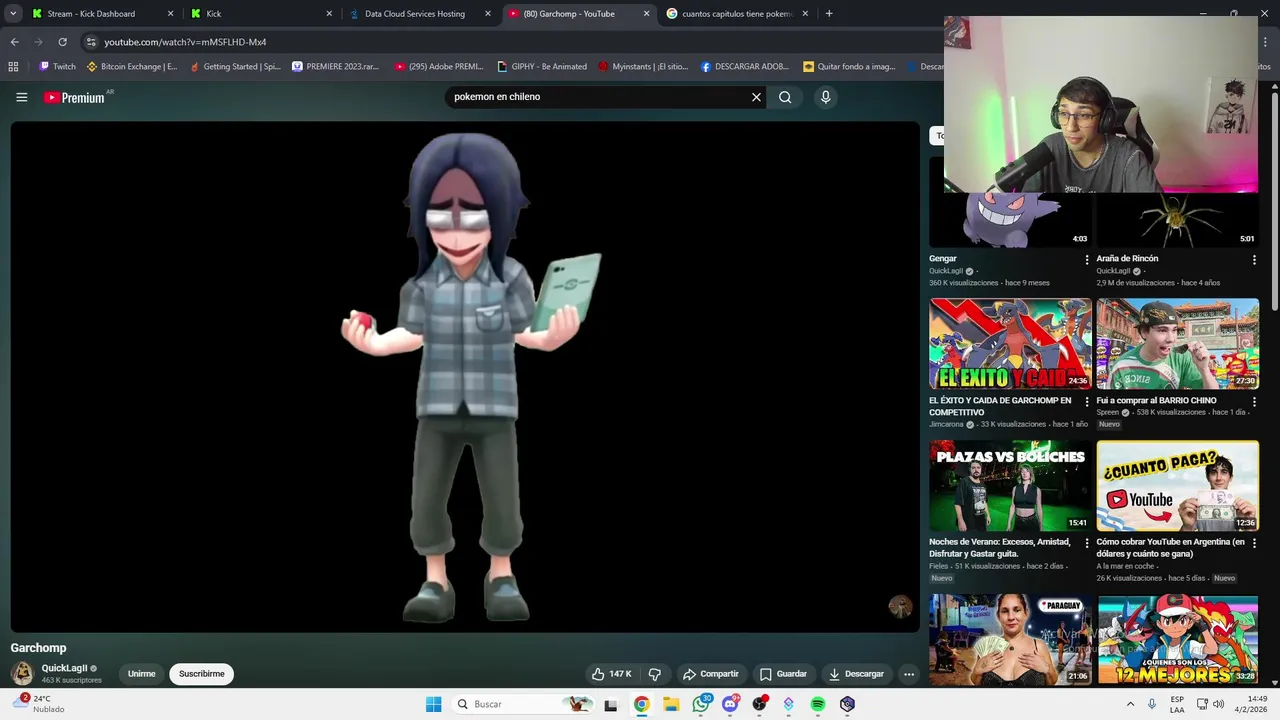Click the Unirme join button
1280x720 pixels.
pos(141,674)
